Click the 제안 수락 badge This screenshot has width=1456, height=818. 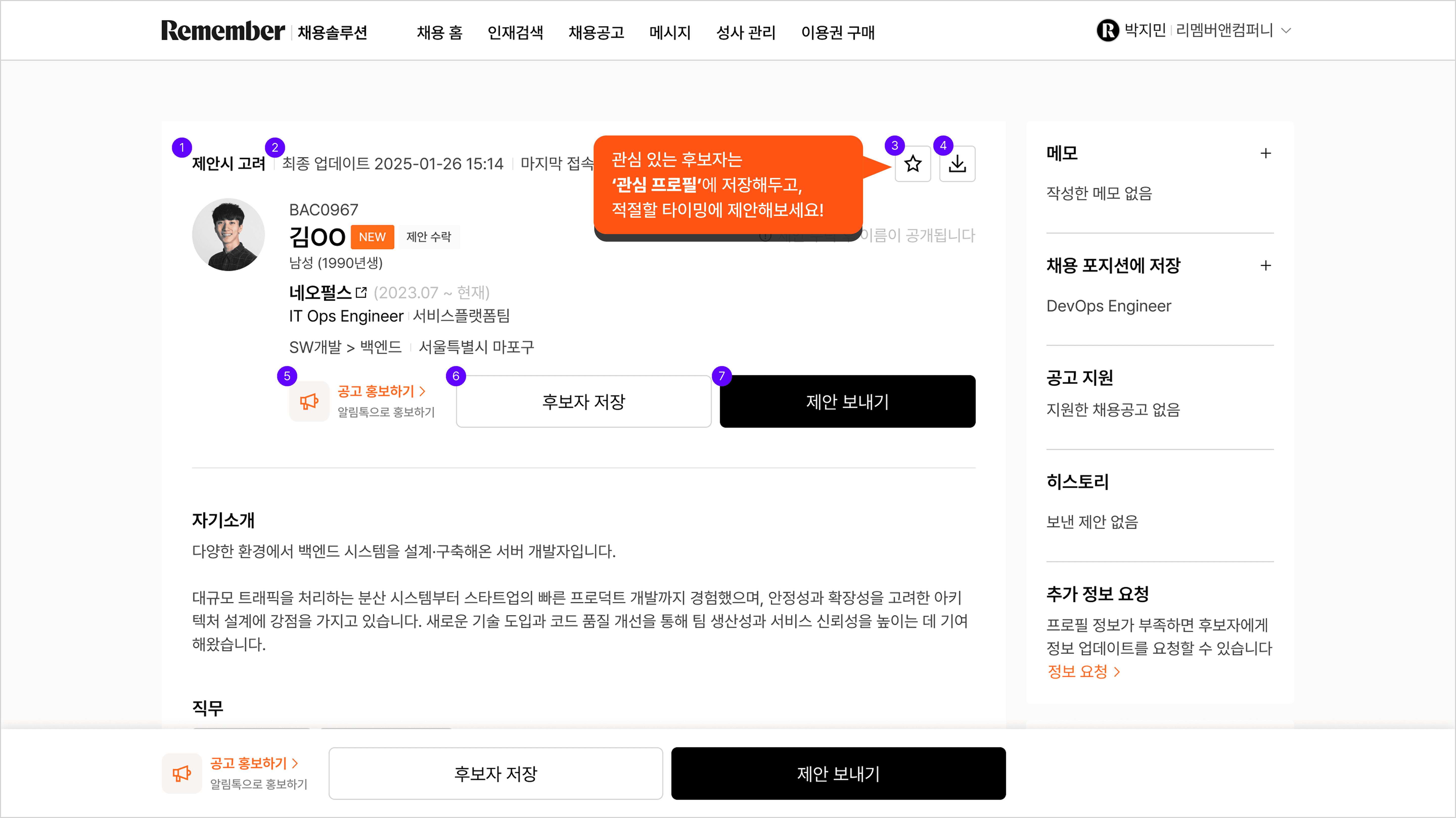pos(428,237)
